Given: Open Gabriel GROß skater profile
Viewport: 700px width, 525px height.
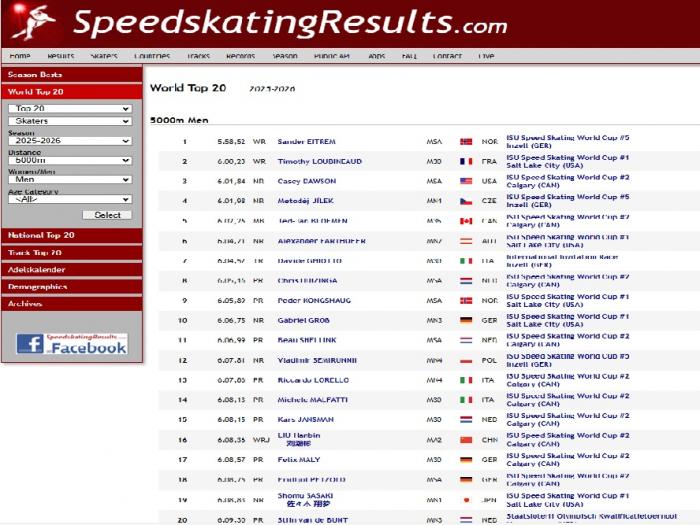Looking at the screenshot, I should point(303,321).
